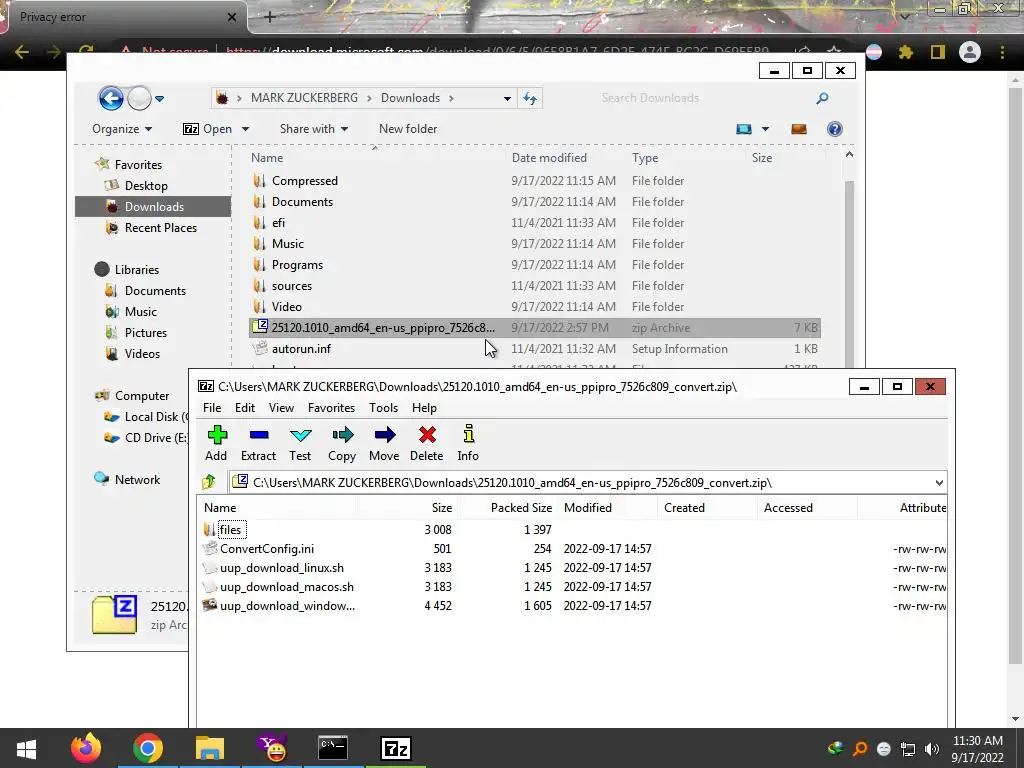Open the Windows Start menu

point(27,748)
